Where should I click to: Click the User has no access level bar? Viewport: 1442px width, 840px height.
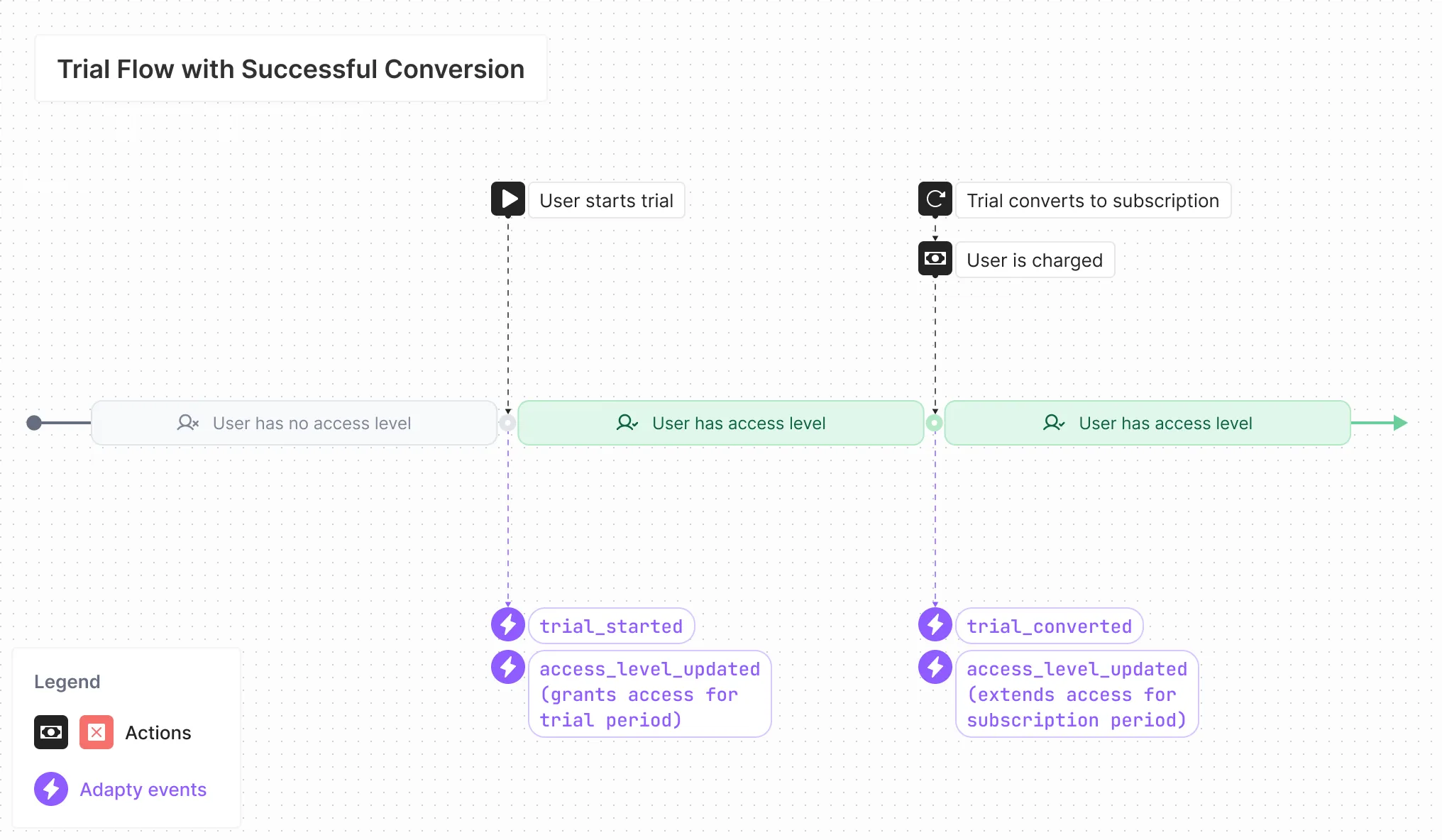(x=294, y=423)
